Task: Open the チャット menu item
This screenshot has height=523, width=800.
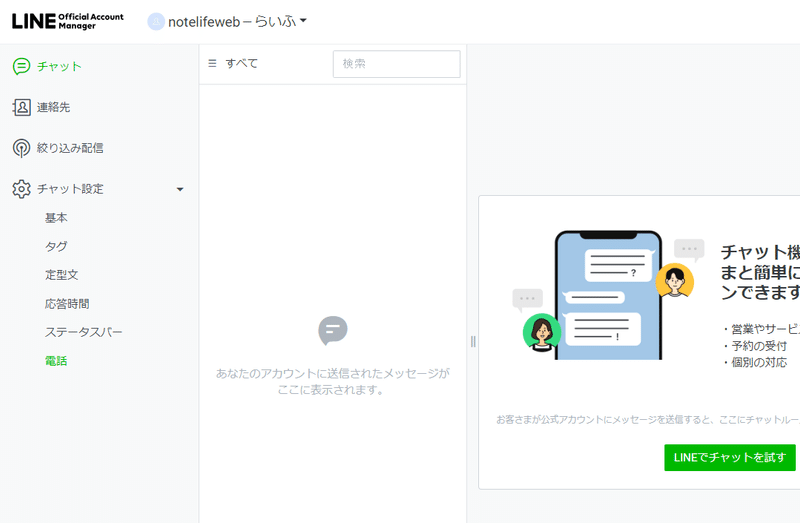Action: click(x=59, y=66)
